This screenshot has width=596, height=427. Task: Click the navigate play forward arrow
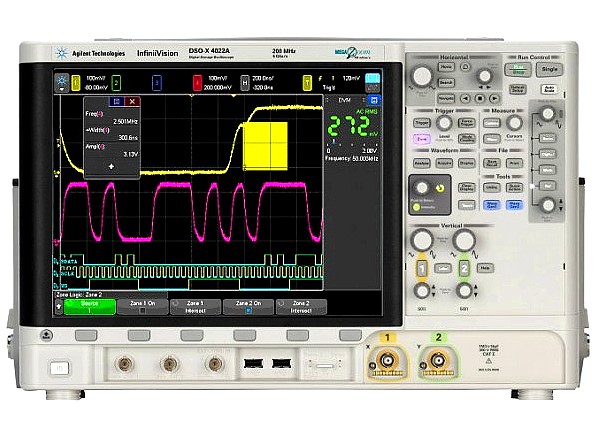tap(494, 98)
